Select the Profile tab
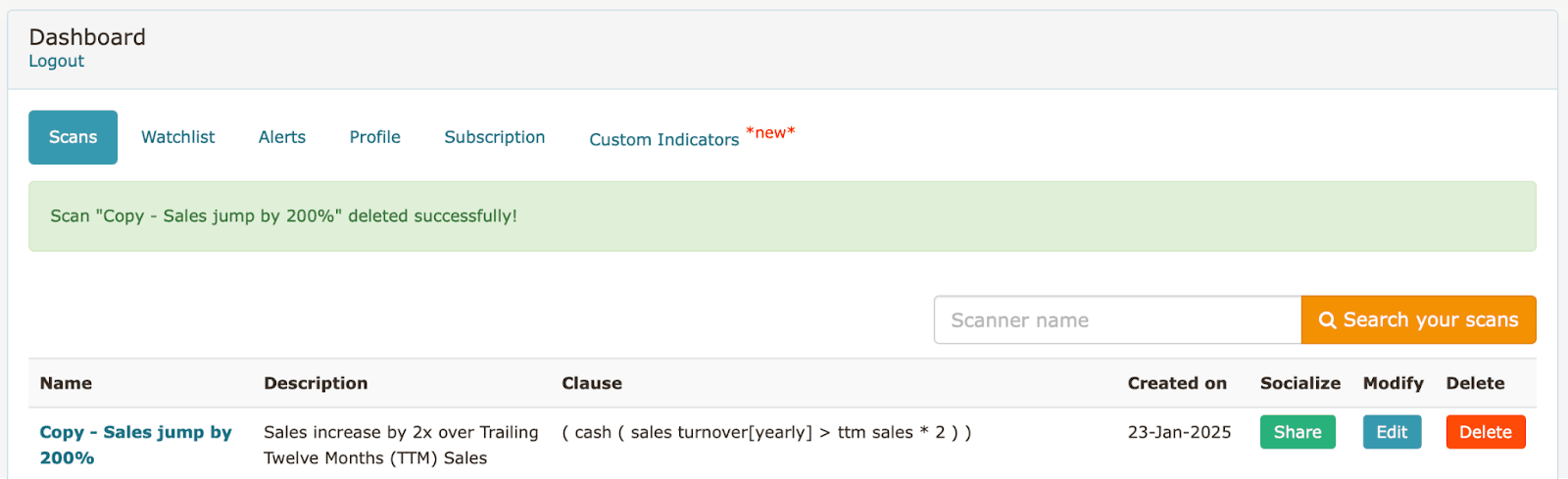Image resolution: width=1568 pixels, height=479 pixels. 374,137
